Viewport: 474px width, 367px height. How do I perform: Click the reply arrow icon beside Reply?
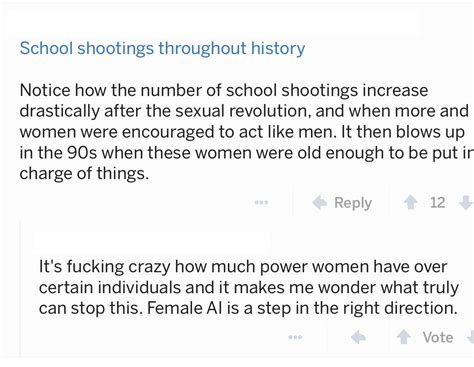coord(320,203)
